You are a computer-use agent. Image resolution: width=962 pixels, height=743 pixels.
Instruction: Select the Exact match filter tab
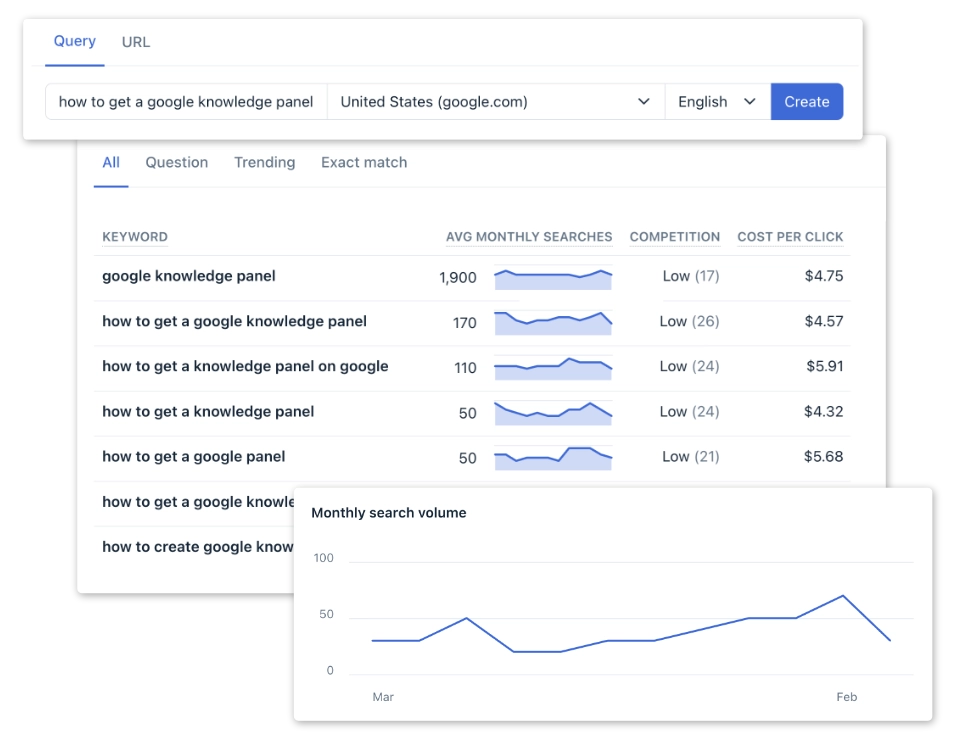point(364,163)
